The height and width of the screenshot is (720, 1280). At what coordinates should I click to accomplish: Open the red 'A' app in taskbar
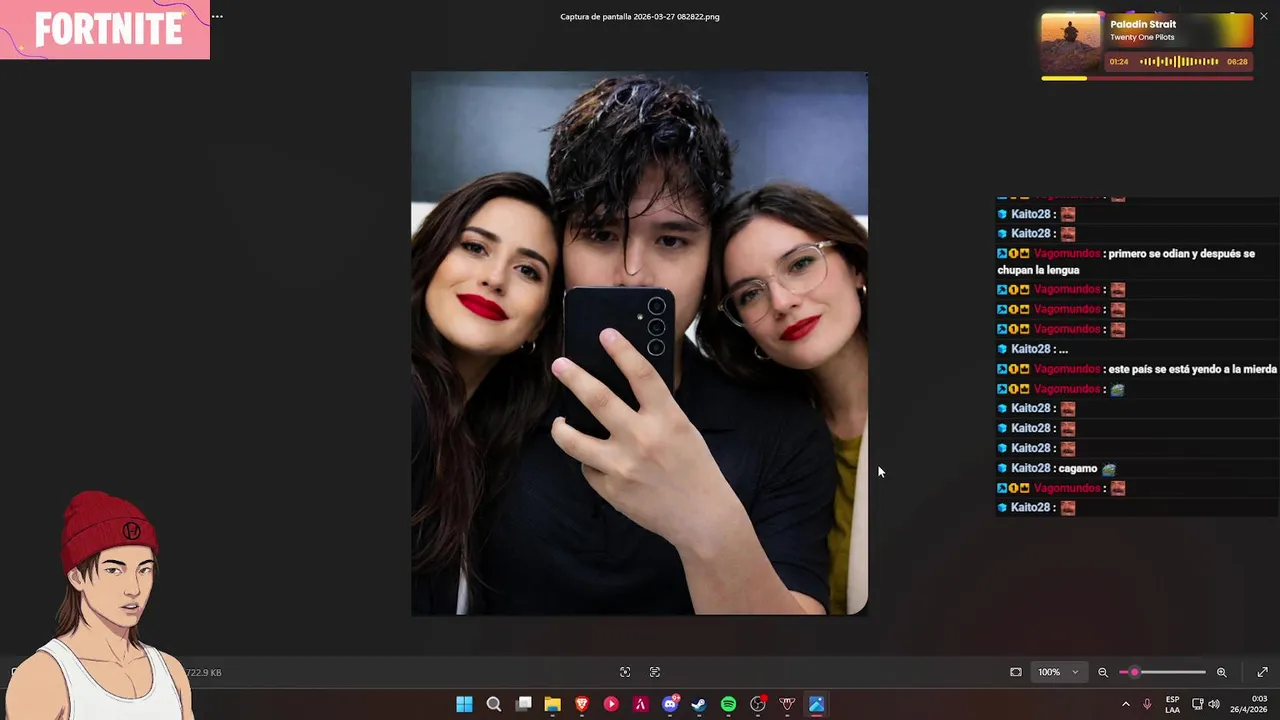[640, 704]
